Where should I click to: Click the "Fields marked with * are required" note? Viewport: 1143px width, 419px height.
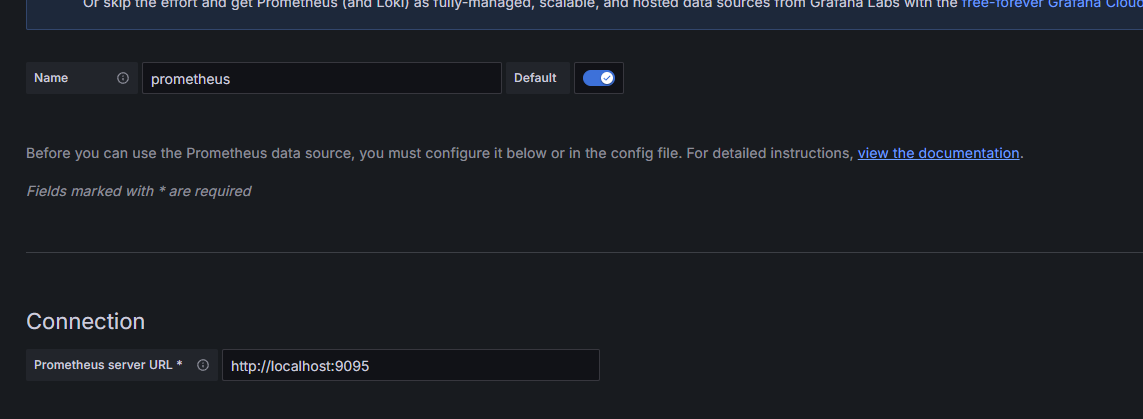click(138, 190)
